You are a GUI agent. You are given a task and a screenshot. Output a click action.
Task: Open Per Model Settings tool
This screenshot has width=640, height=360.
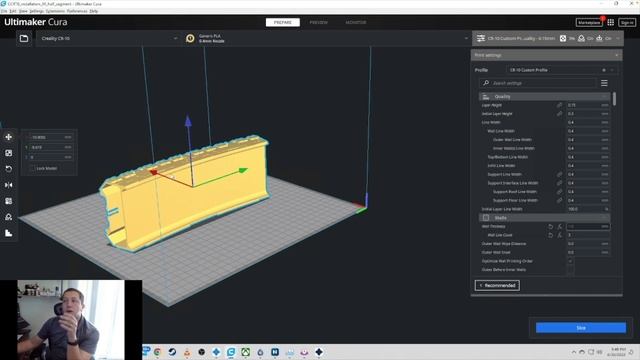point(9,201)
